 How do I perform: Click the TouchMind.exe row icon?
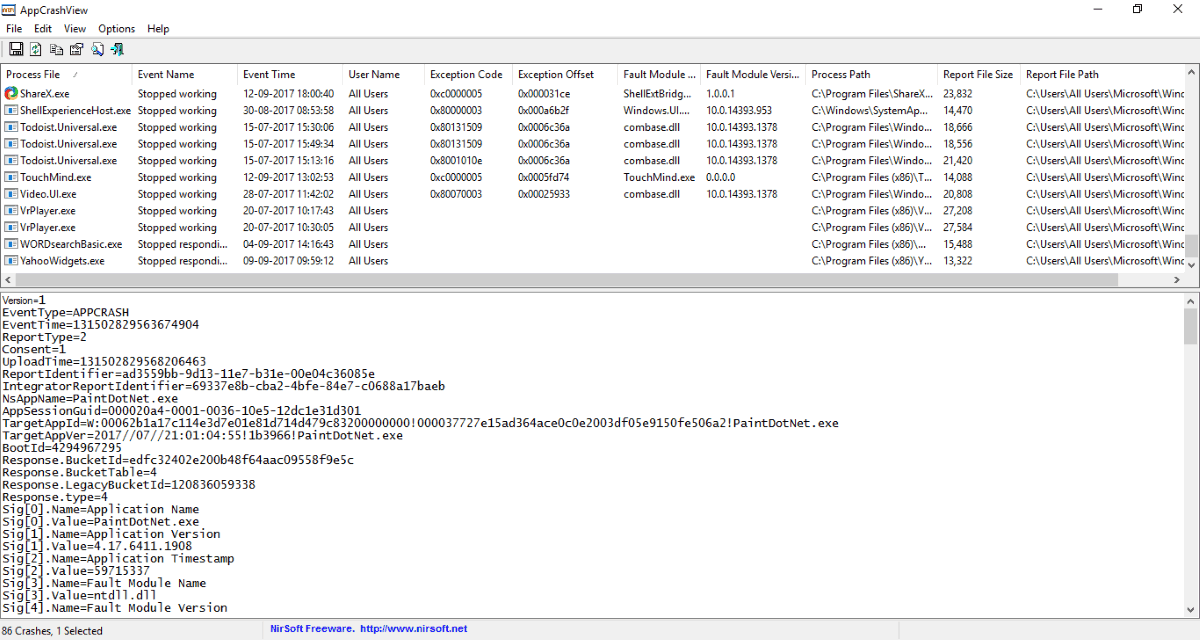pyautogui.click(x=12, y=177)
